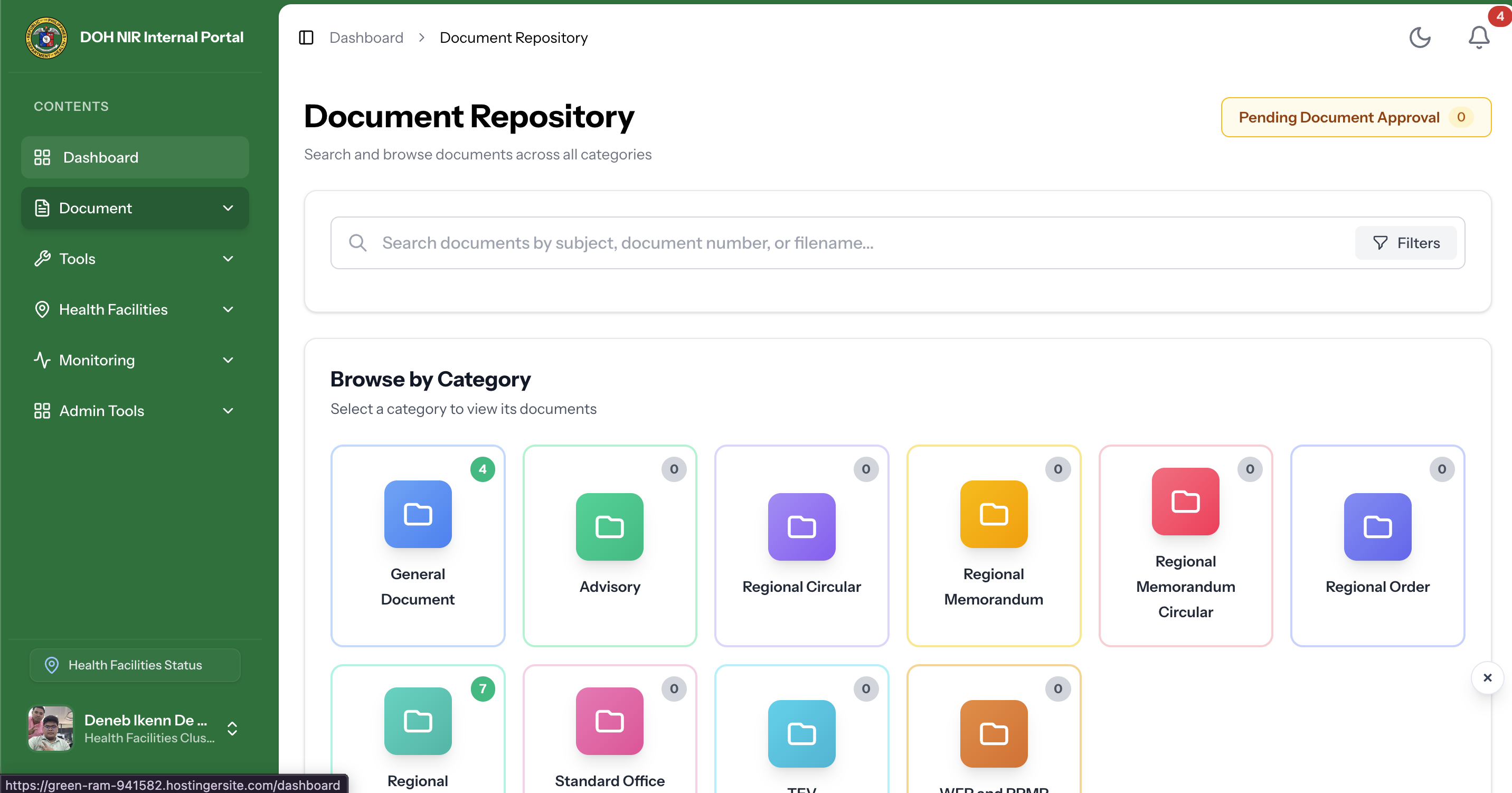
Task: Open Health Facilities Status button
Action: [x=135, y=665]
